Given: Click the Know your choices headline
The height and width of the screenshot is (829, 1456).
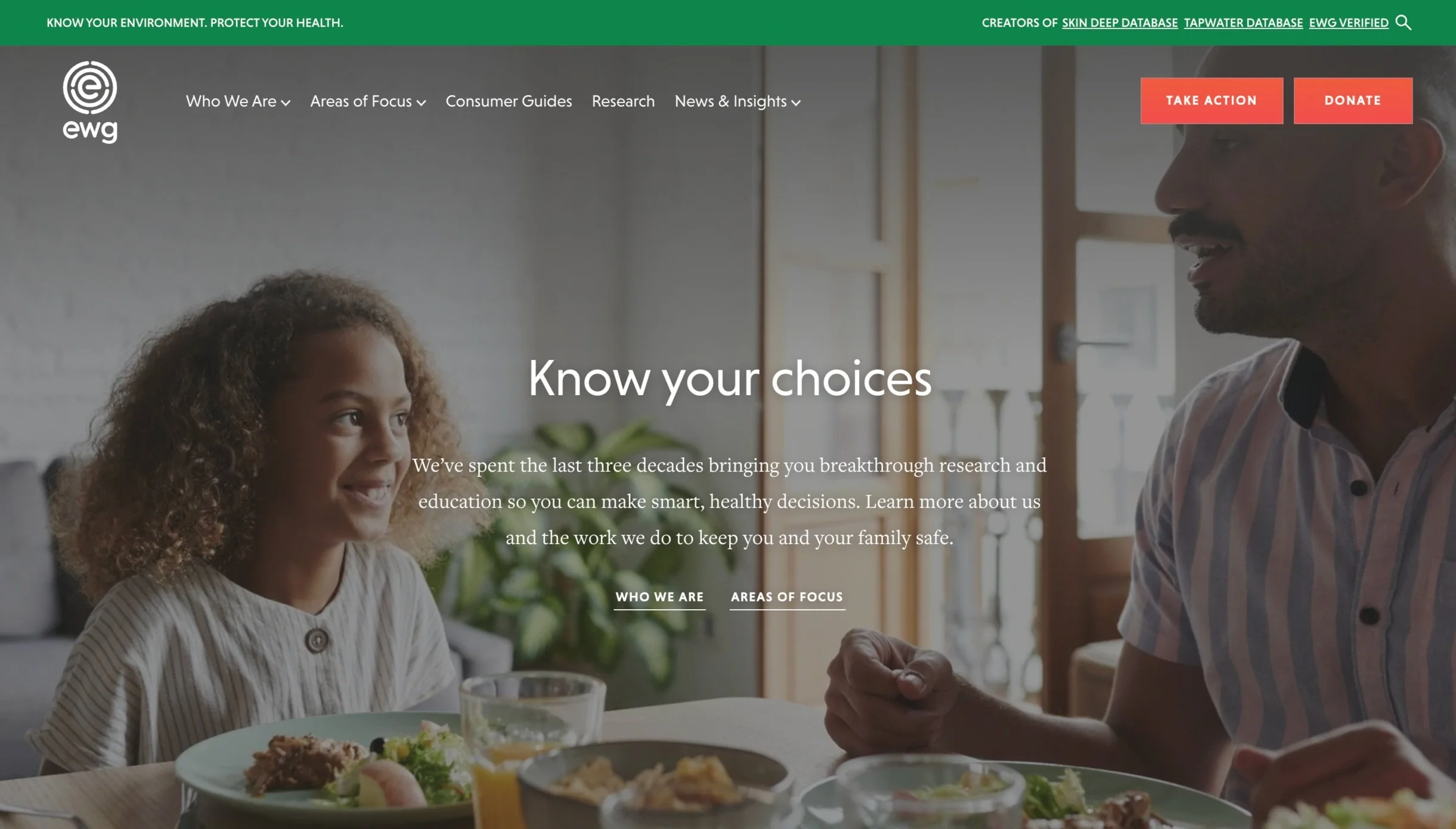Looking at the screenshot, I should pos(730,378).
